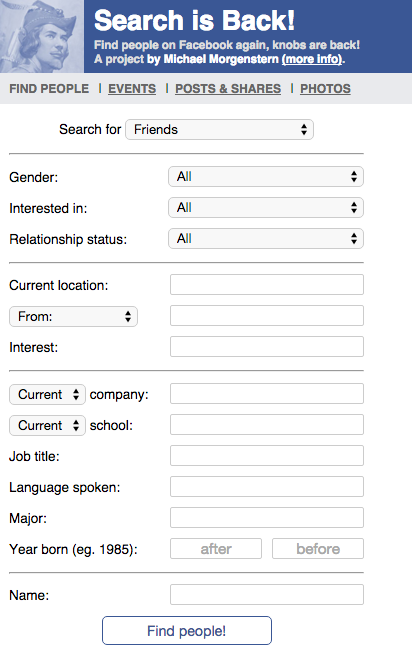Viewport: 412px width, 660px height.
Task: Expand the Relationship status dropdown
Action: (x=266, y=239)
